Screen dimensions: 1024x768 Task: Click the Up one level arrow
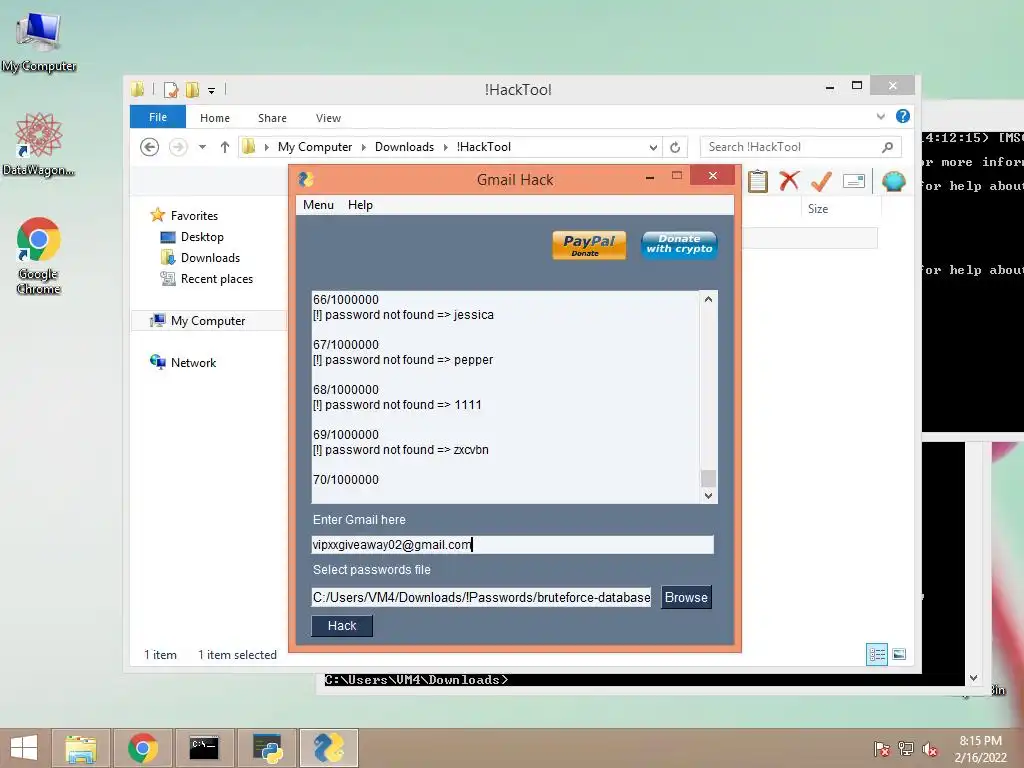[225, 148]
